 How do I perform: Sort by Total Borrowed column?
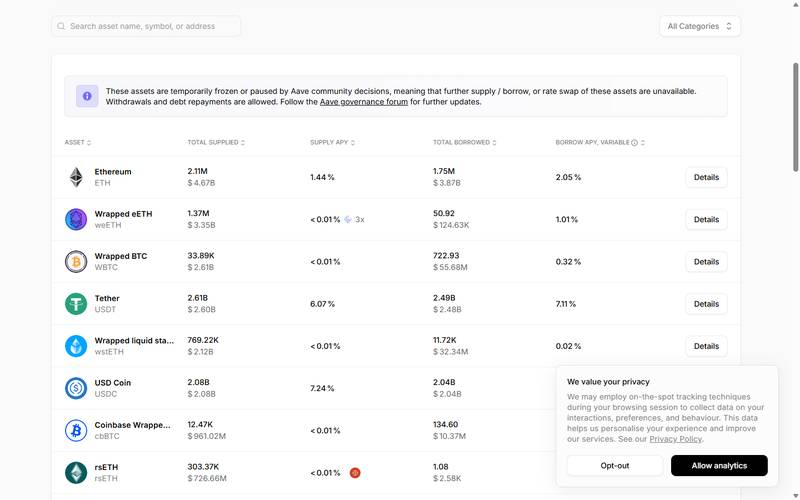464,142
